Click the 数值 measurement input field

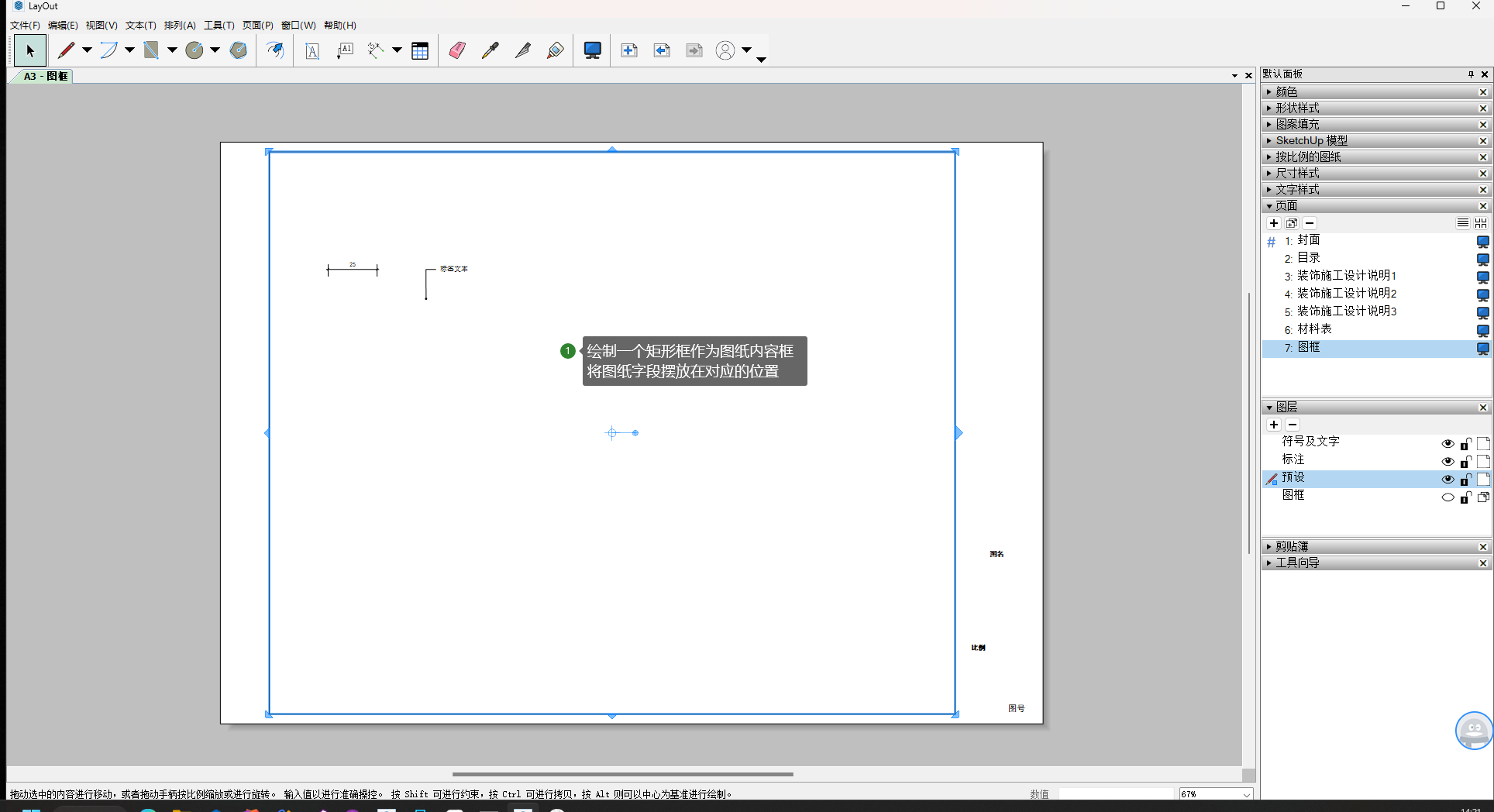point(1115,794)
